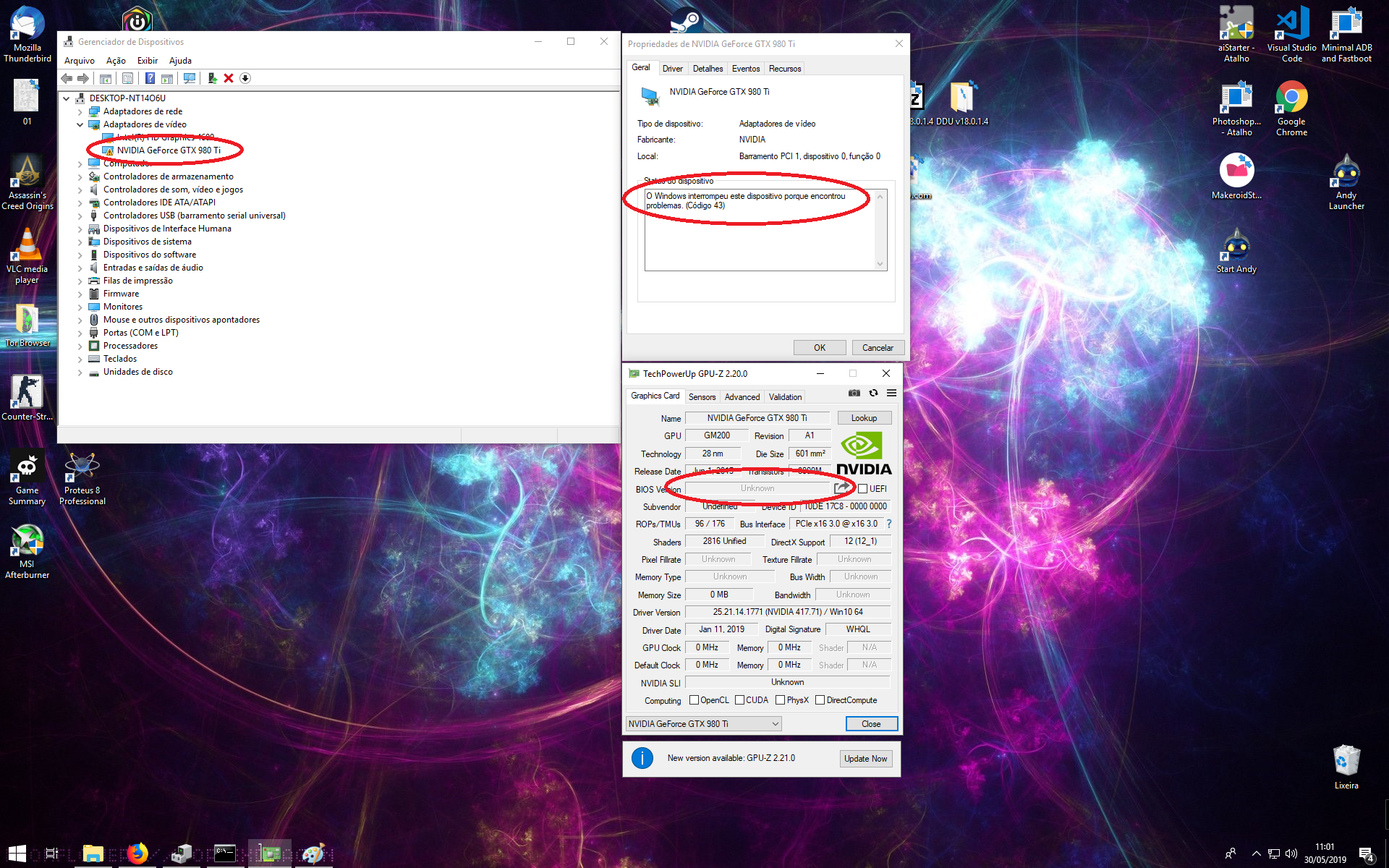The image size is (1389, 868).
Task: Click the Lookup button in GPU-Z
Action: (864, 418)
